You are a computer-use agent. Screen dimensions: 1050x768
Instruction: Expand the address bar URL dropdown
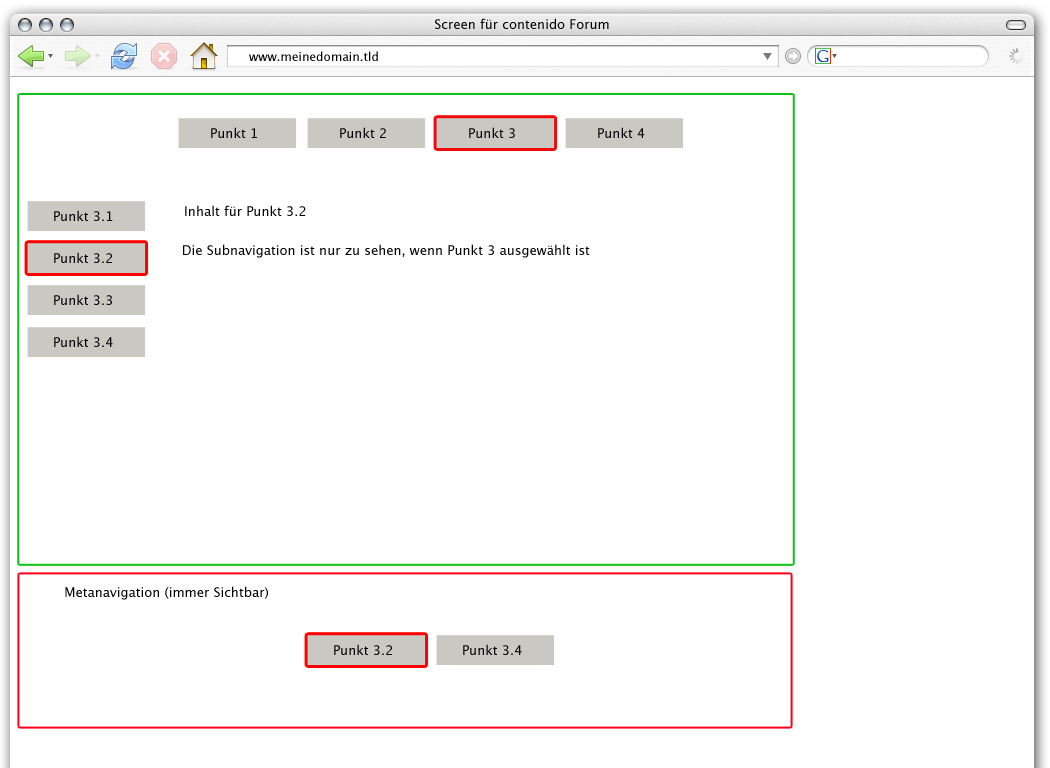(x=767, y=56)
